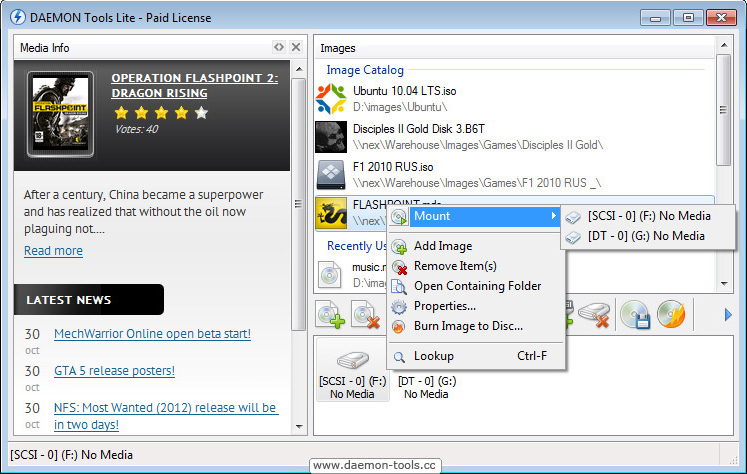The width and height of the screenshot is (747, 474).
Task: Choose Open Containing Folder menu entry
Action: click(475, 286)
